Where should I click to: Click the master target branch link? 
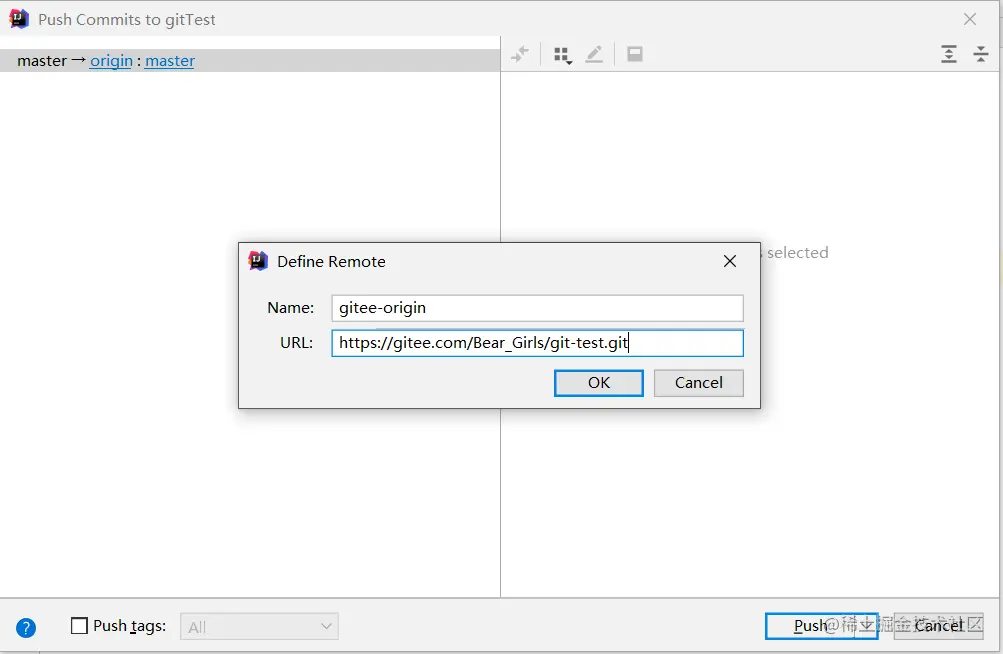pyautogui.click(x=170, y=61)
